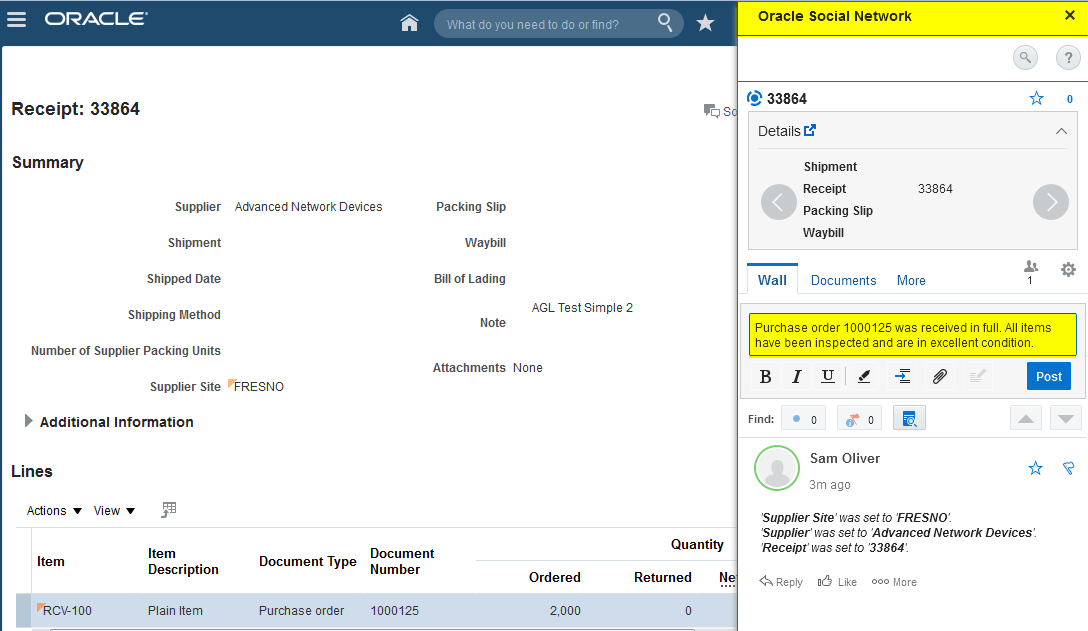Screen dimensions: 1088x631
Task: Star conversation 33864 to follow it
Action: click(x=1036, y=98)
